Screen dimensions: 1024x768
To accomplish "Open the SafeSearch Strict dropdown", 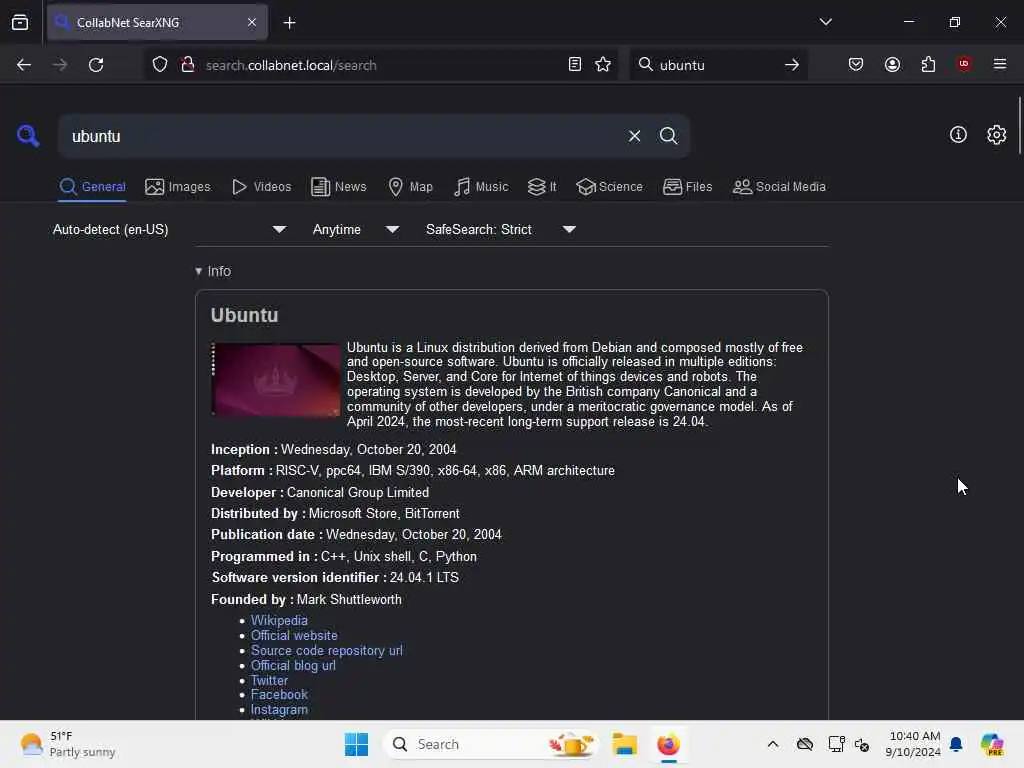I will 501,229.
